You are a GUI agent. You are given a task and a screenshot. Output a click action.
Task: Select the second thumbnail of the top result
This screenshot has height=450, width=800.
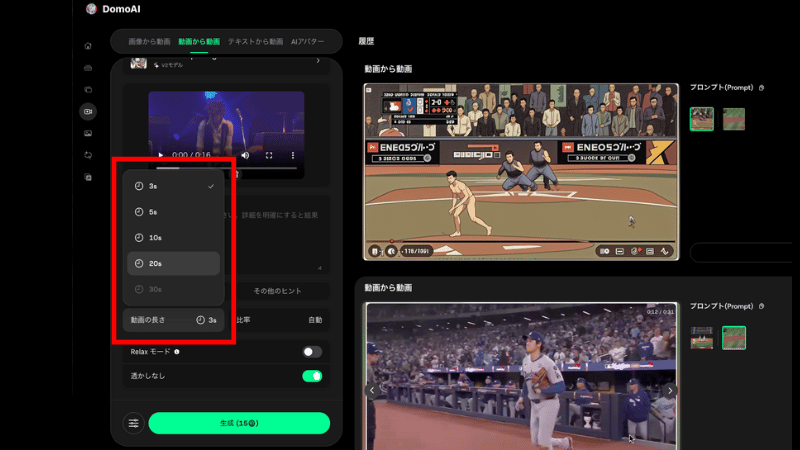(734, 119)
